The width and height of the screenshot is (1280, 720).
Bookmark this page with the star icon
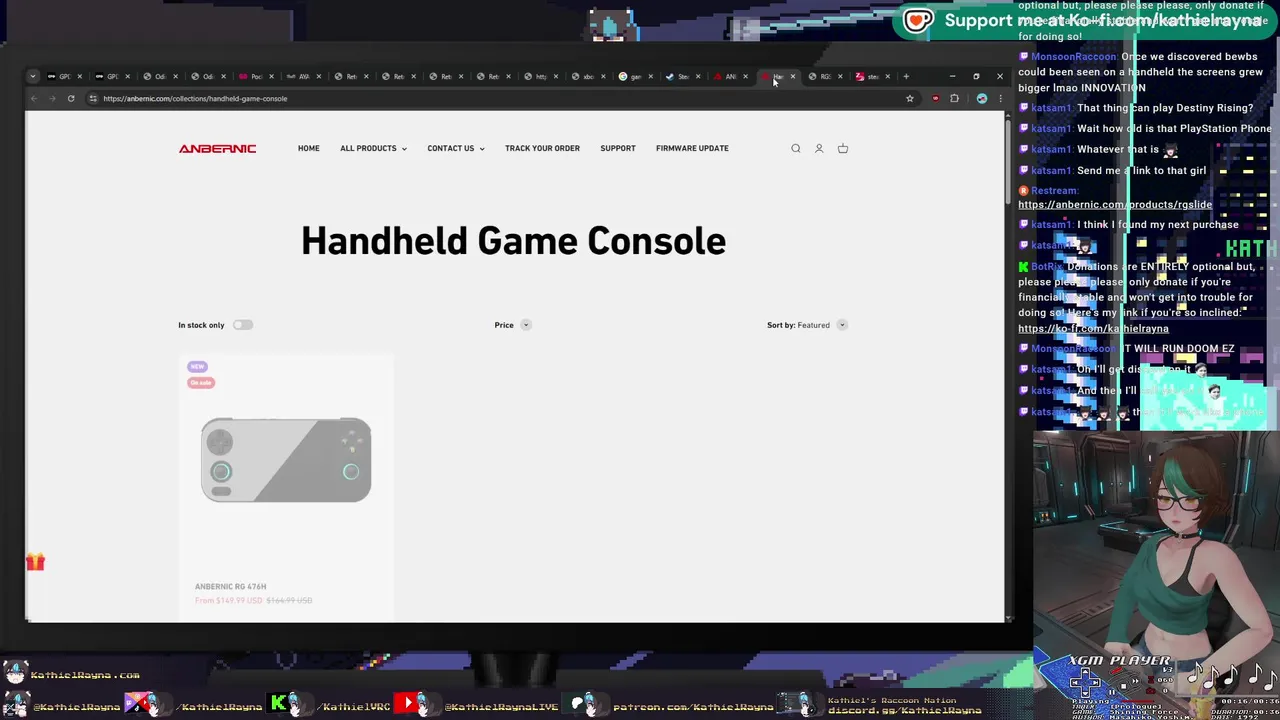coord(910,98)
